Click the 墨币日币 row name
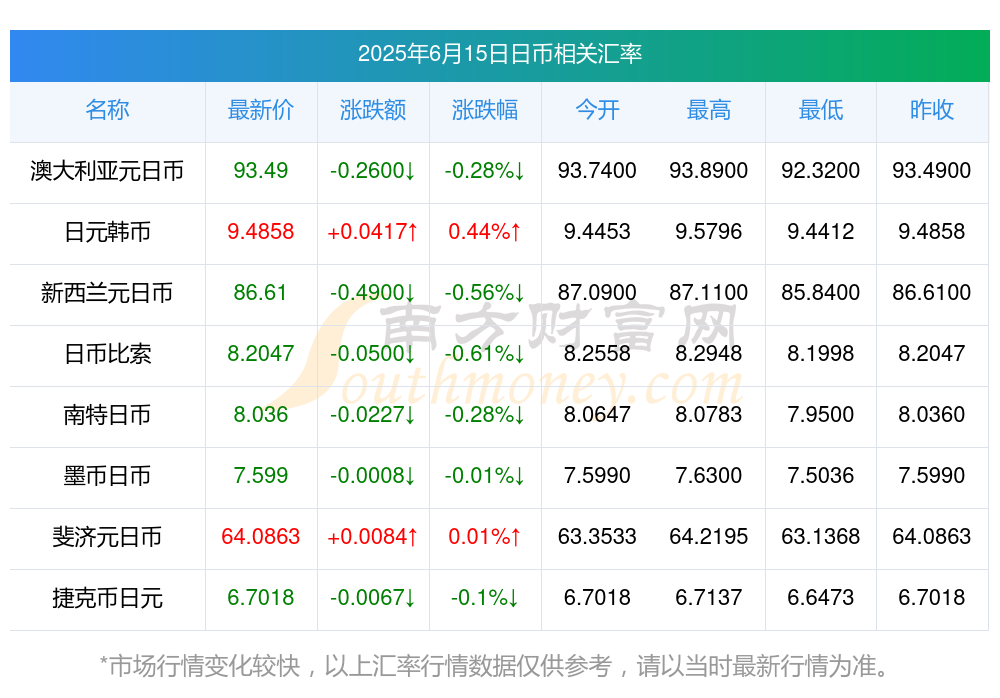Image resolution: width=1000 pixels, height=698 pixels. coord(107,476)
